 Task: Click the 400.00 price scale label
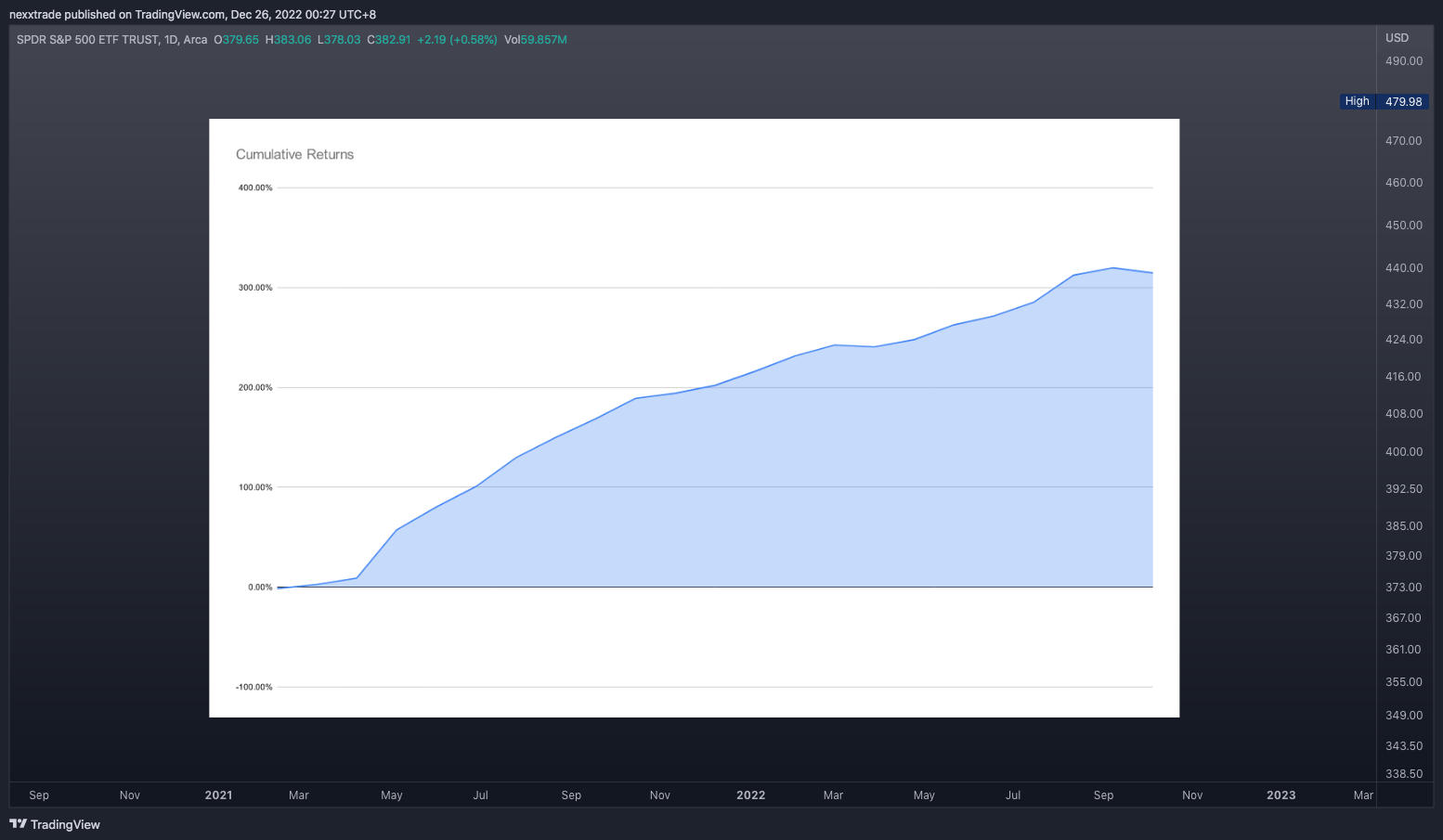click(x=1404, y=452)
